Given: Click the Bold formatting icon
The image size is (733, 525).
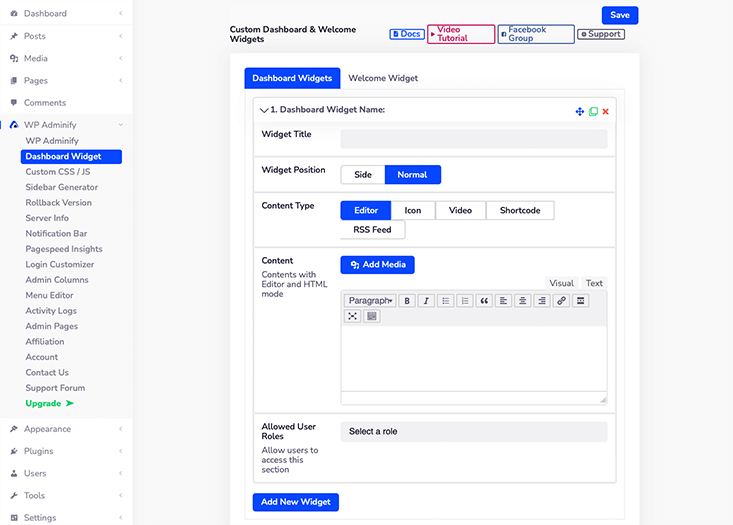Looking at the screenshot, I should tap(407, 300).
